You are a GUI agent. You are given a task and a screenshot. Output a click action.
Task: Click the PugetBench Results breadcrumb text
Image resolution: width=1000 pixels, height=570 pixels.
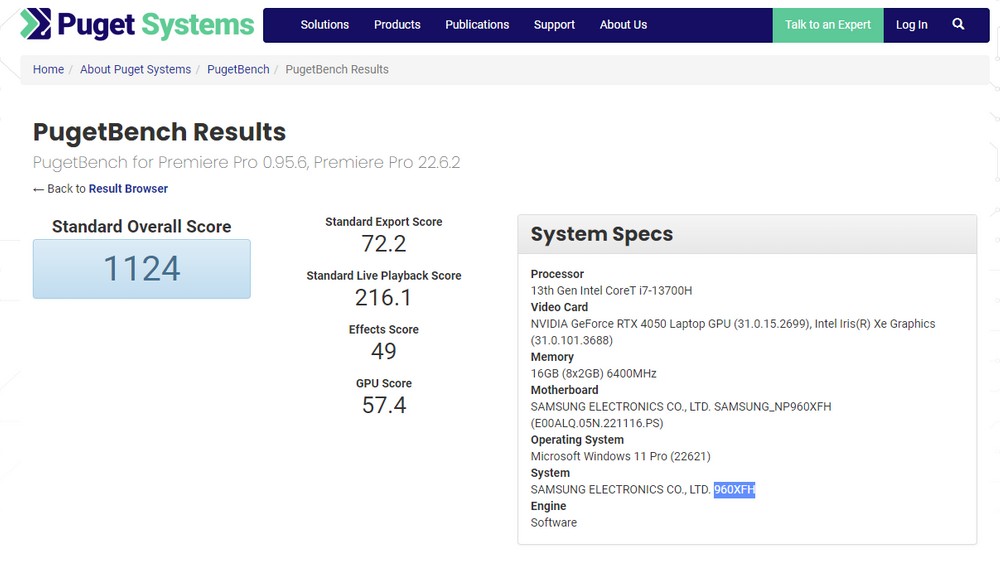(337, 69)
